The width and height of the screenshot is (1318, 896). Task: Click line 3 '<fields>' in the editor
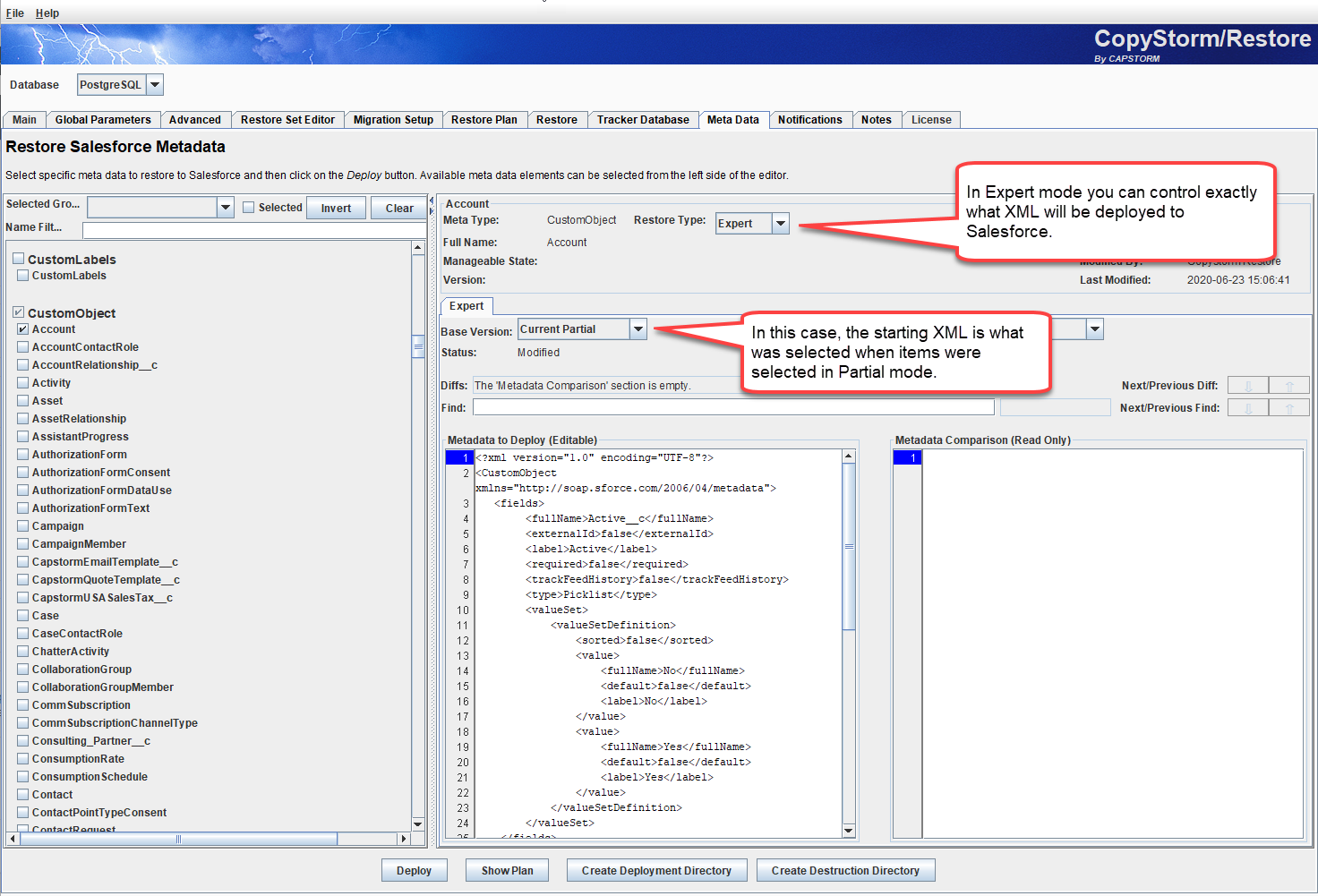click(x=519, y=504)
